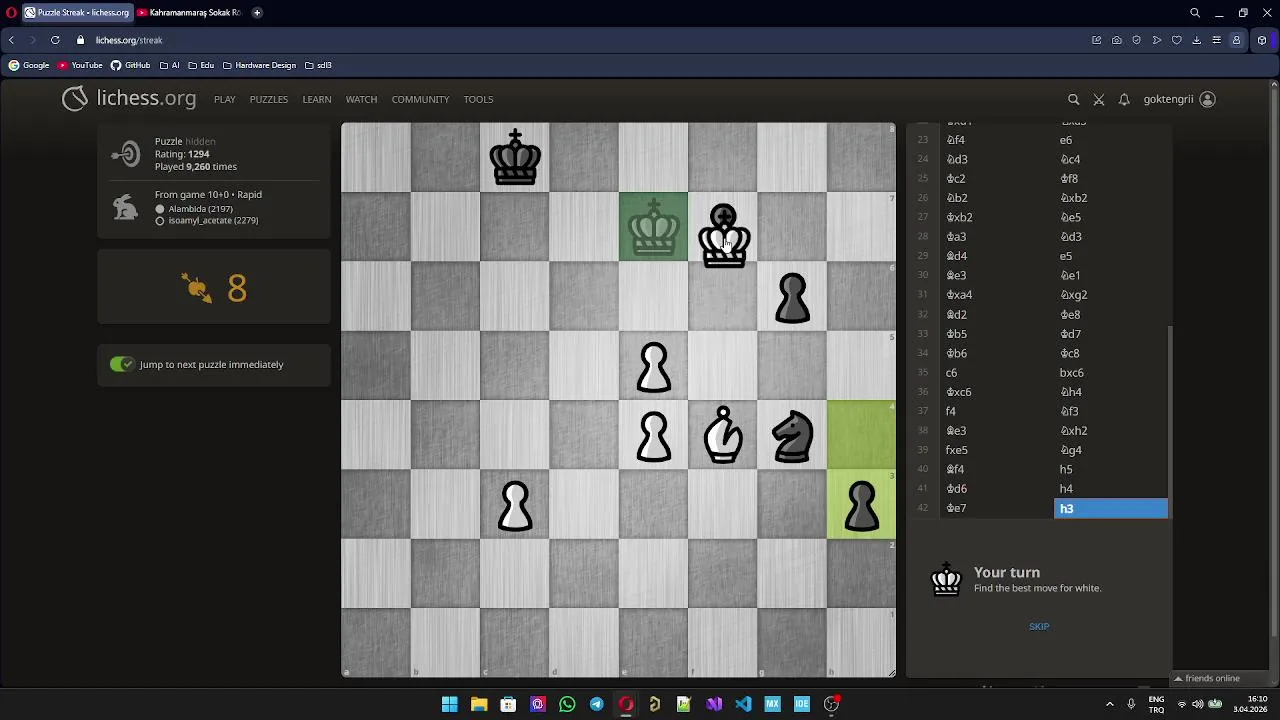Select move ♞xh2 in move list
Screen dimensions: 1280x720
point(1111,430)
